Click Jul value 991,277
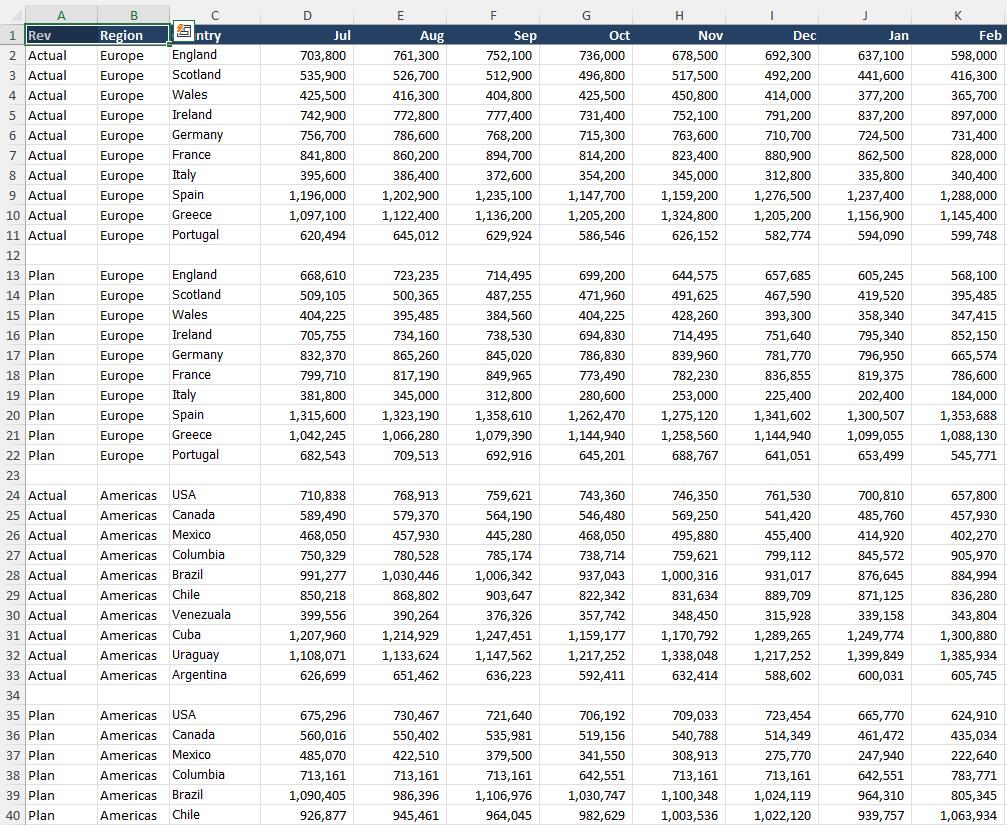 (307, 575)
